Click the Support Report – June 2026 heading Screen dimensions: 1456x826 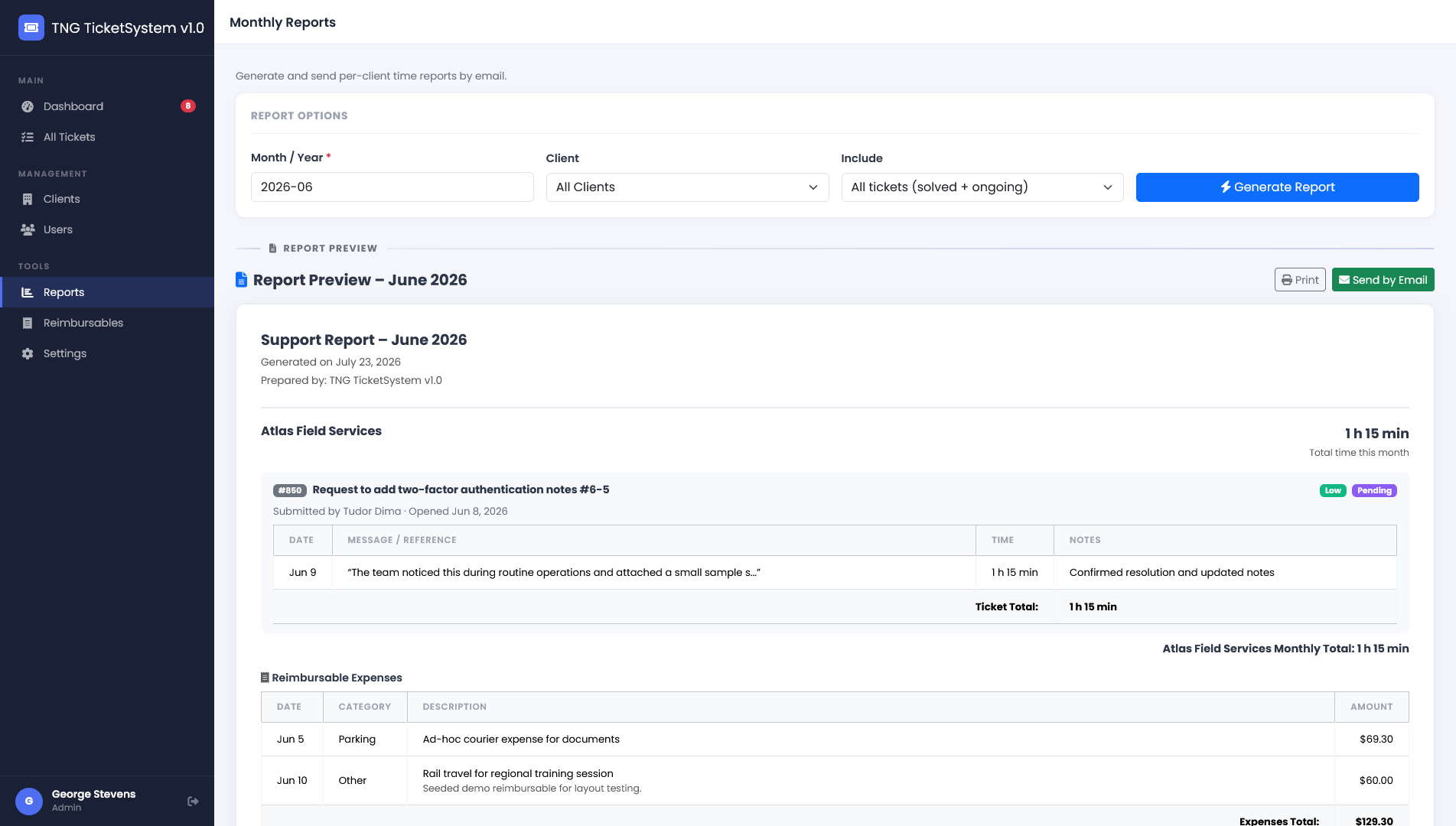point(363,340)
